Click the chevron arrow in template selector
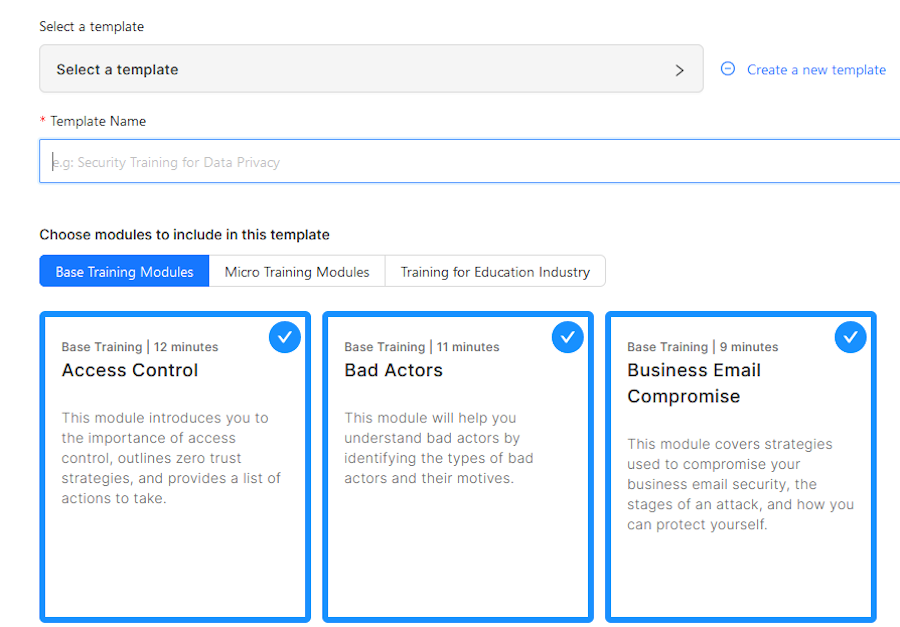 click(680, 70)
